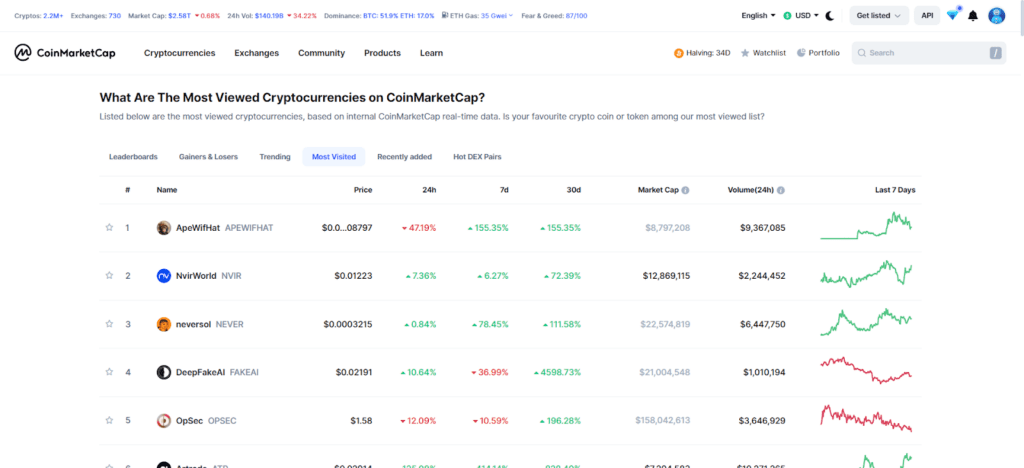Screen dimensions: 1024x468
Task: Switch to the Hot DEX Pairs tab
Action: 477,157
